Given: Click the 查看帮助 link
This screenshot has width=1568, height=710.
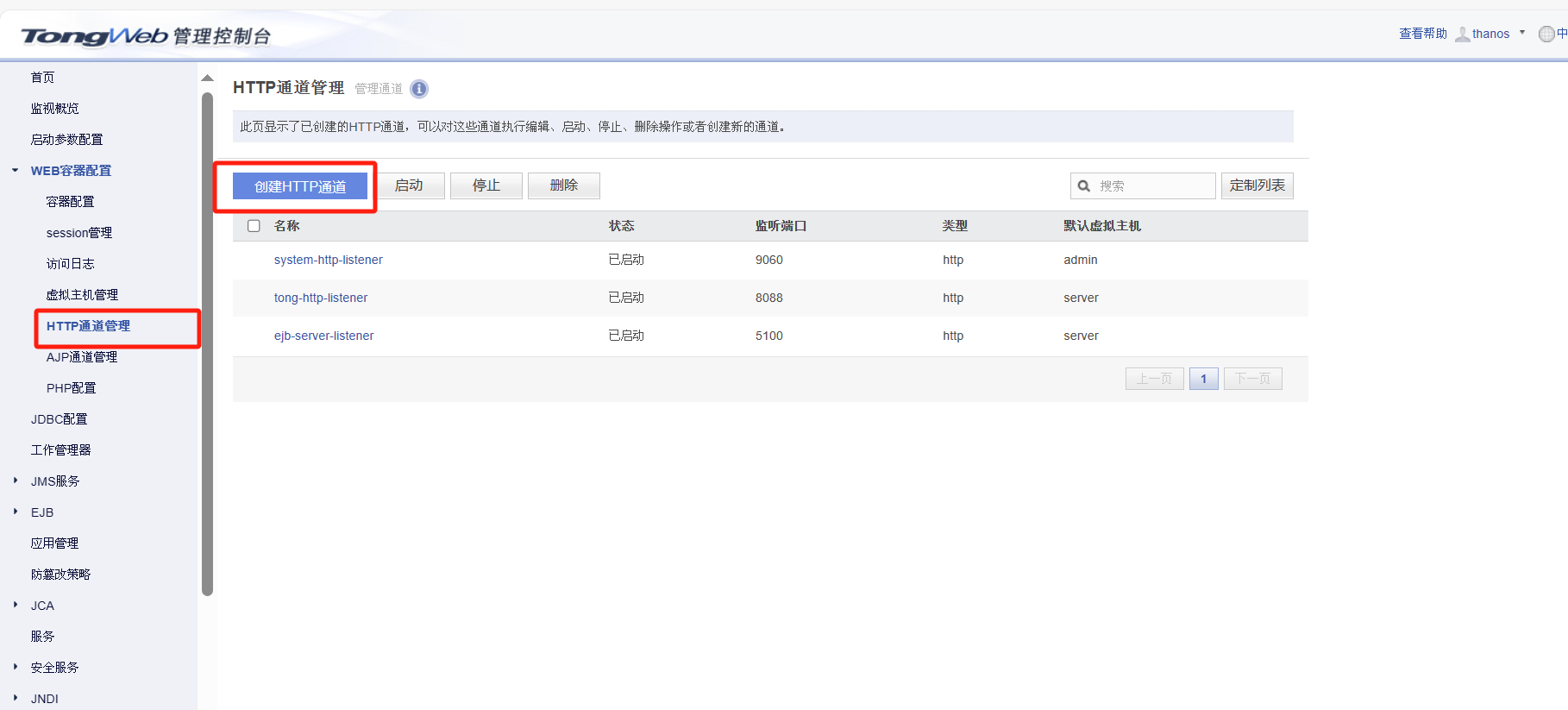Looking at the screenshot, I should coord(1423,34).
